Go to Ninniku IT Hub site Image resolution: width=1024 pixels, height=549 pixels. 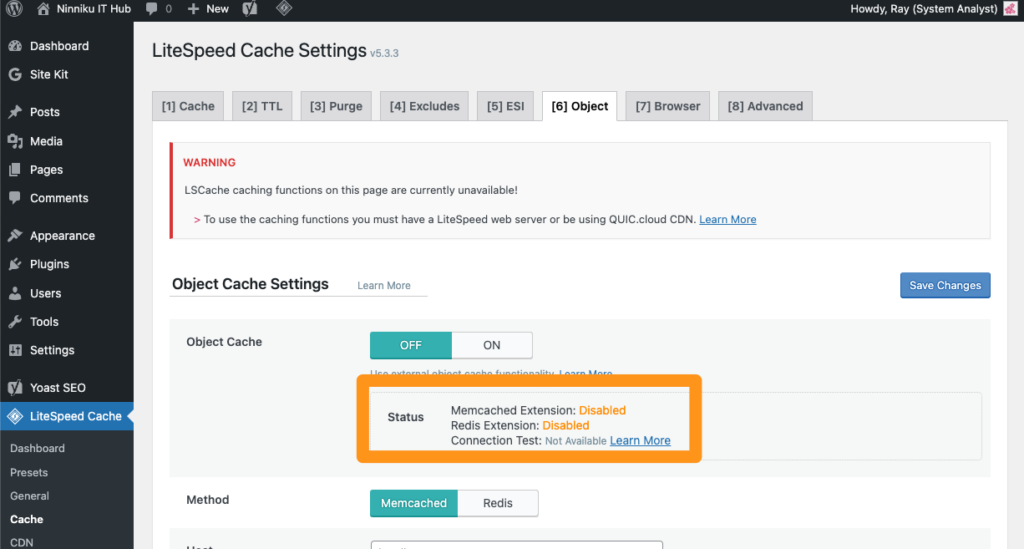tap(93, 8)
